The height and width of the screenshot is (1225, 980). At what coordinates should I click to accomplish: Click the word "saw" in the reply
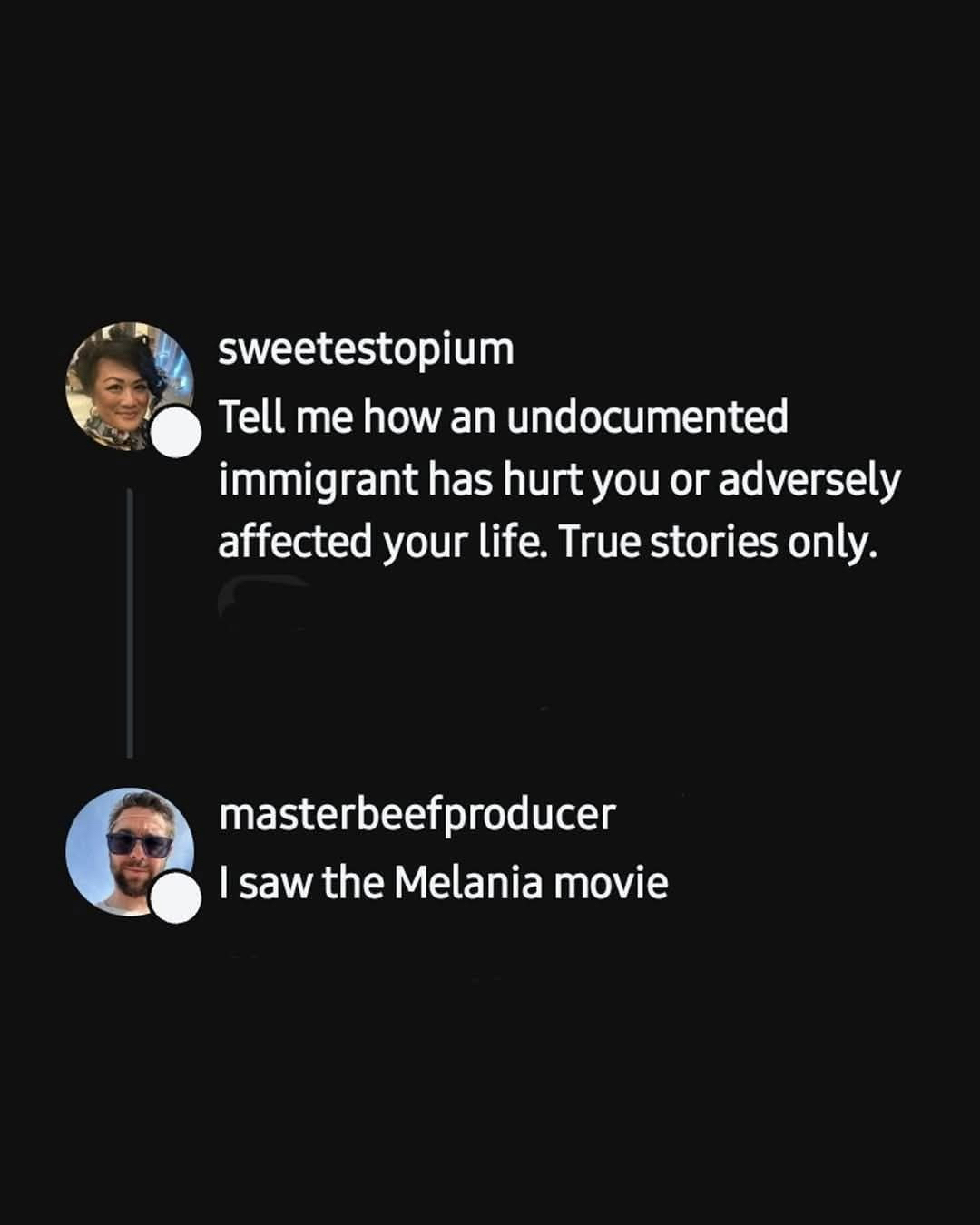(270, 883)
